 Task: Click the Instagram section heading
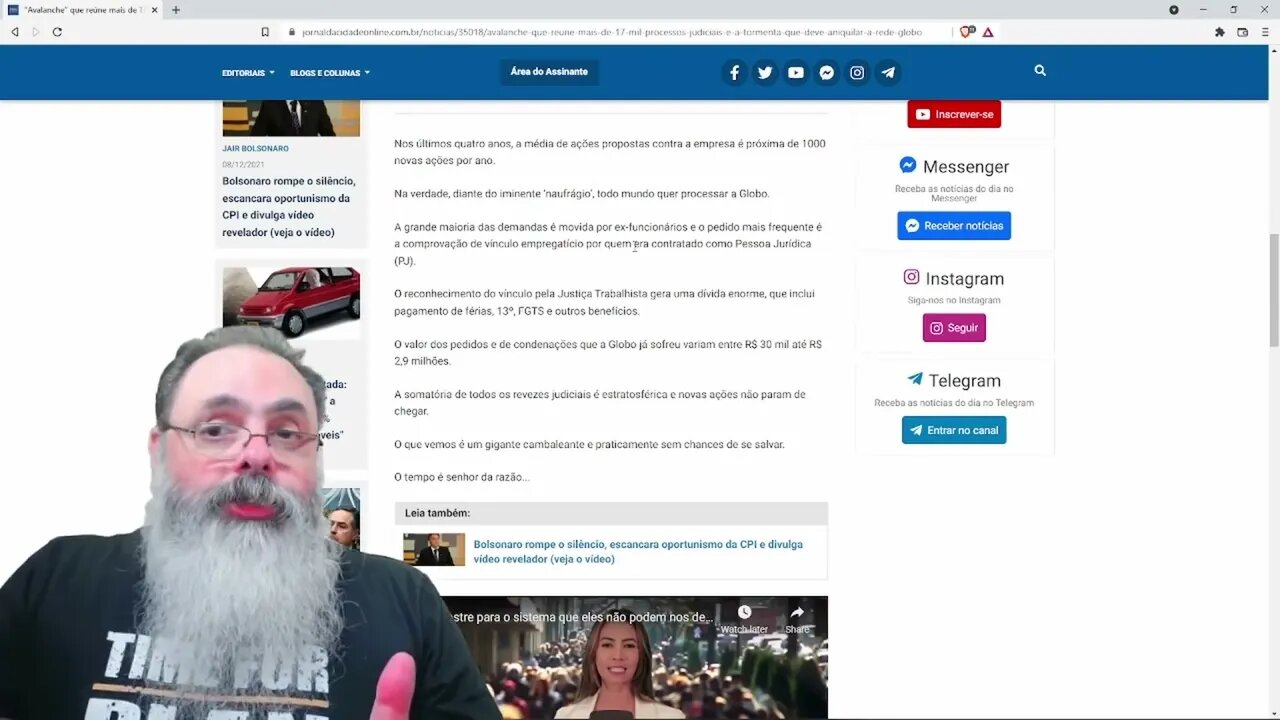tap(954, 278)
